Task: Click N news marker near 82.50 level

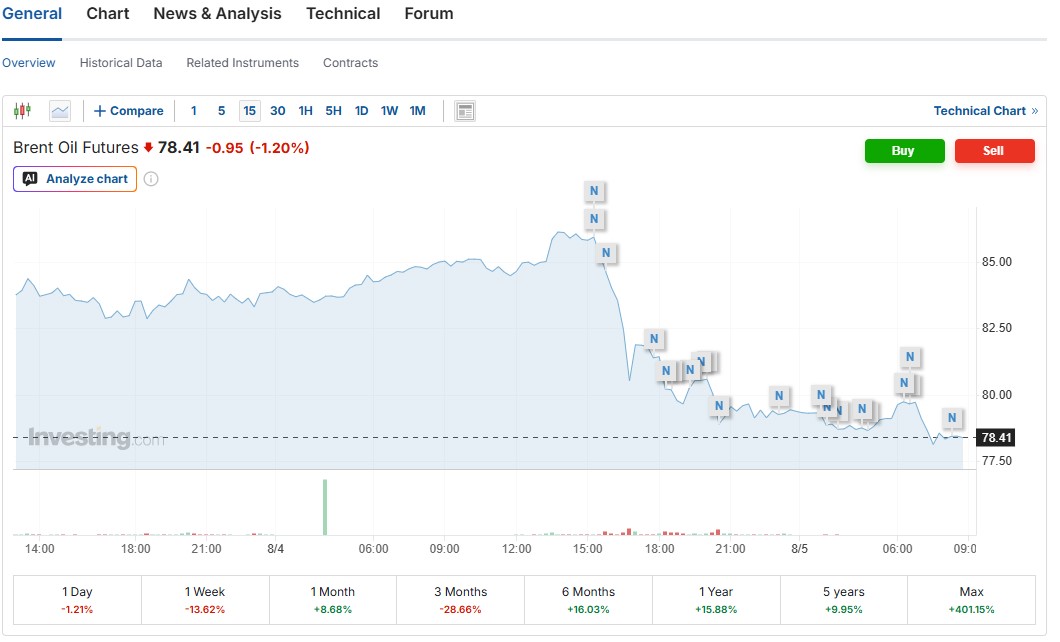Action: coord(654,339)
